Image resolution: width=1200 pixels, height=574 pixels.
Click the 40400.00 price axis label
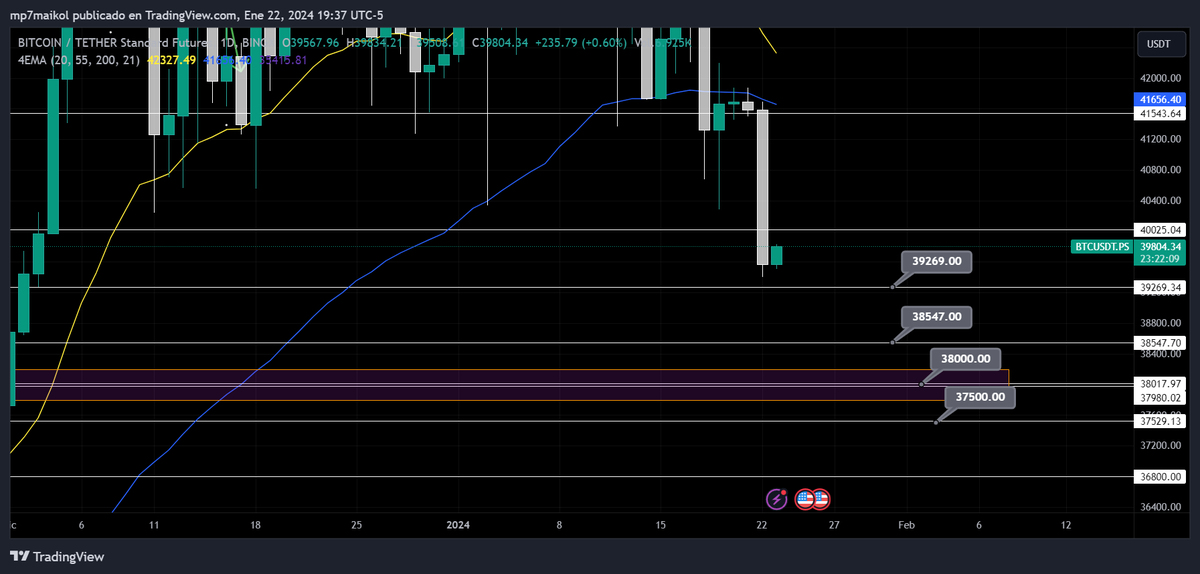(x=1160, y=200)
